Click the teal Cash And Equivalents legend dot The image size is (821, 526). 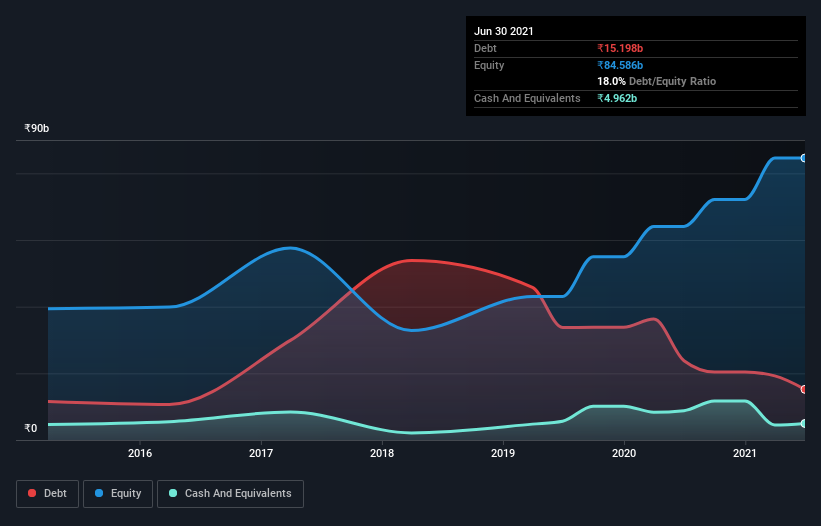(x=173, y=493)
